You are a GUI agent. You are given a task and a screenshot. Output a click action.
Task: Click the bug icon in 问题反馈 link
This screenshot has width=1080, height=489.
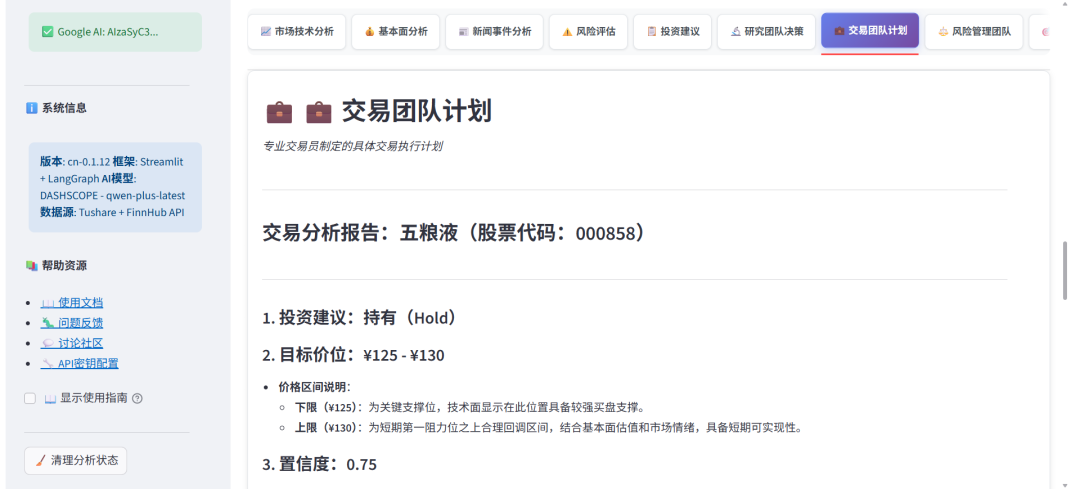pos(48,322)
